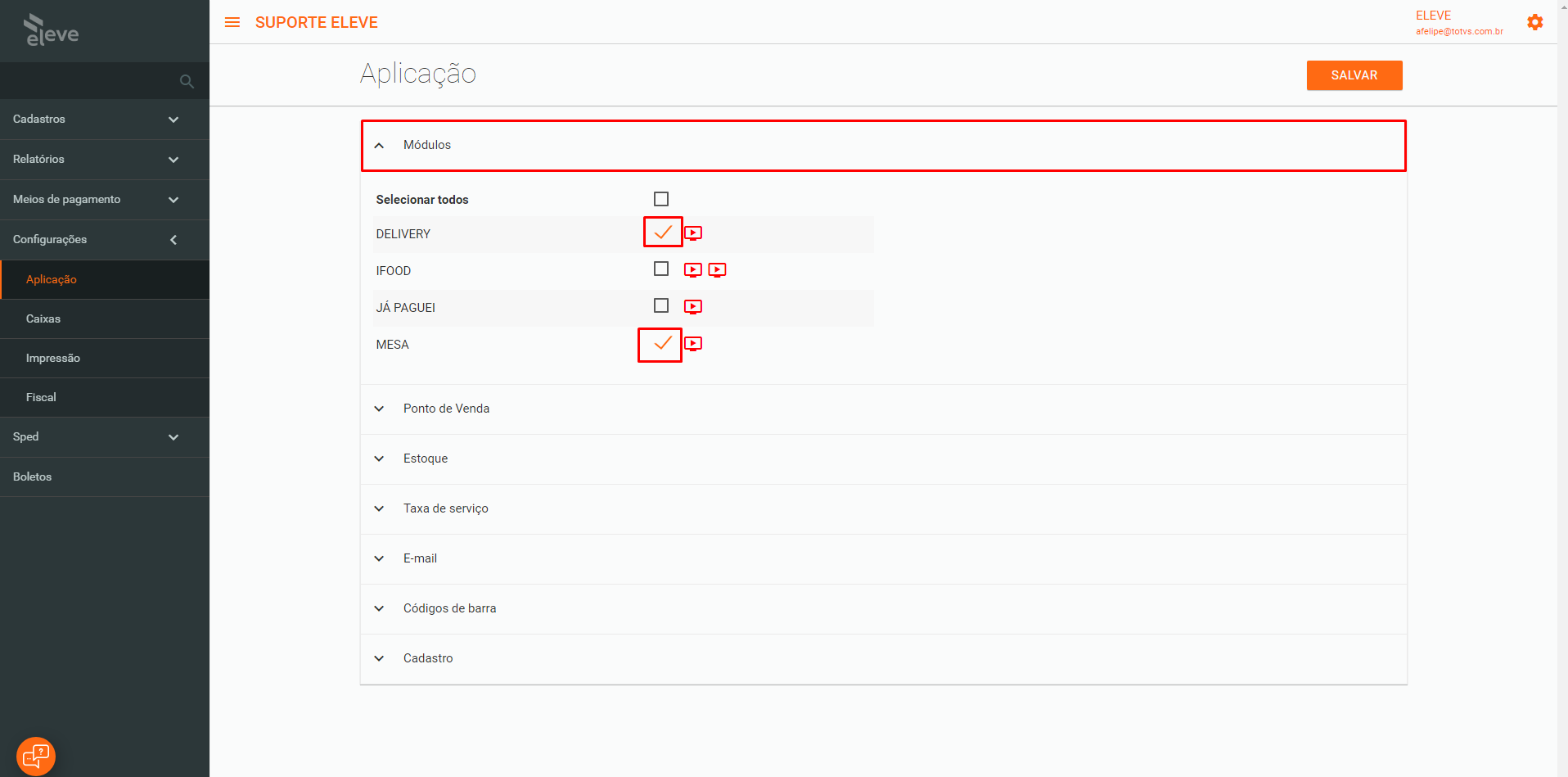
Task: Collapse the Configurações sidebar menu
Action: point(105,240)
